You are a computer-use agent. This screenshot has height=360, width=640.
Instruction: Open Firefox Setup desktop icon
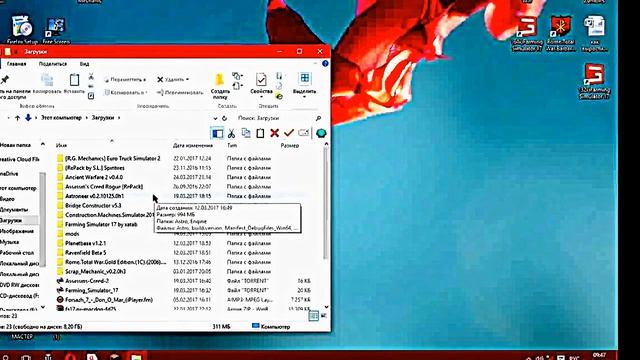(22, 29)
